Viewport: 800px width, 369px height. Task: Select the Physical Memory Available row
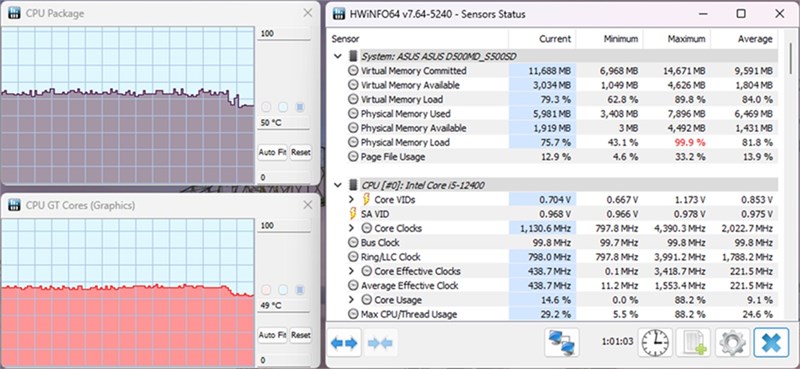click(553, 128)
